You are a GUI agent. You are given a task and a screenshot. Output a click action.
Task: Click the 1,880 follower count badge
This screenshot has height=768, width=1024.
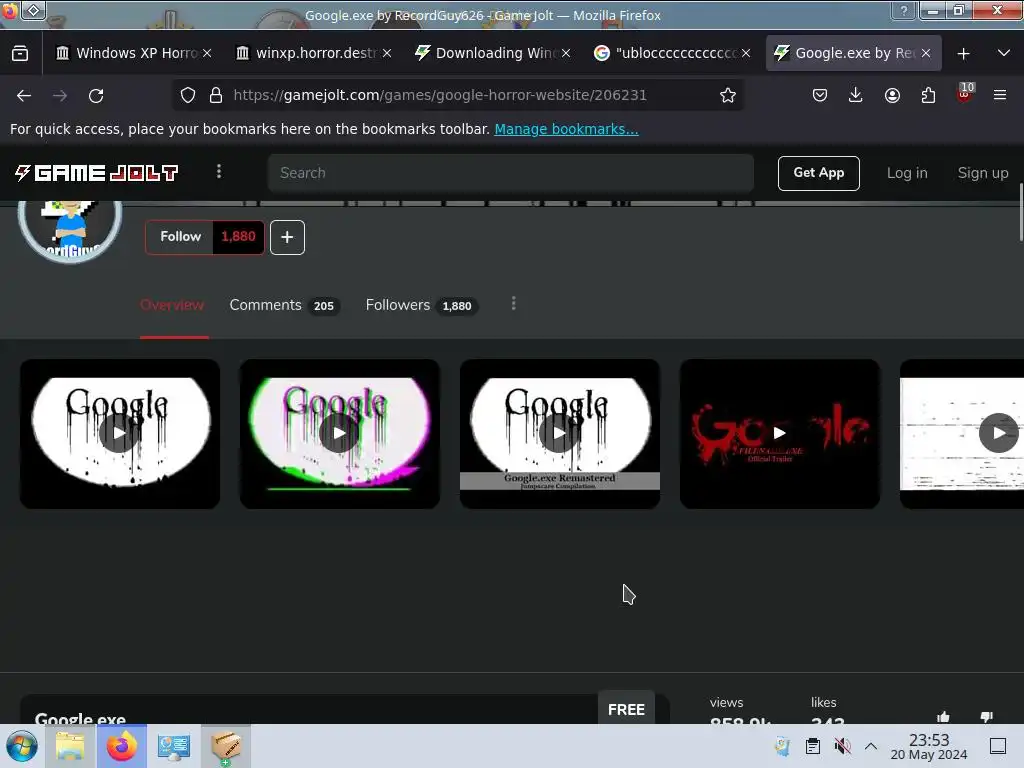tap(238, 237)
